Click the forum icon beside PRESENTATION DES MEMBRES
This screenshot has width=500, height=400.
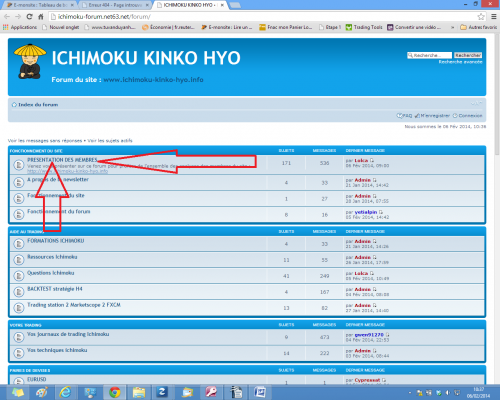19,165
